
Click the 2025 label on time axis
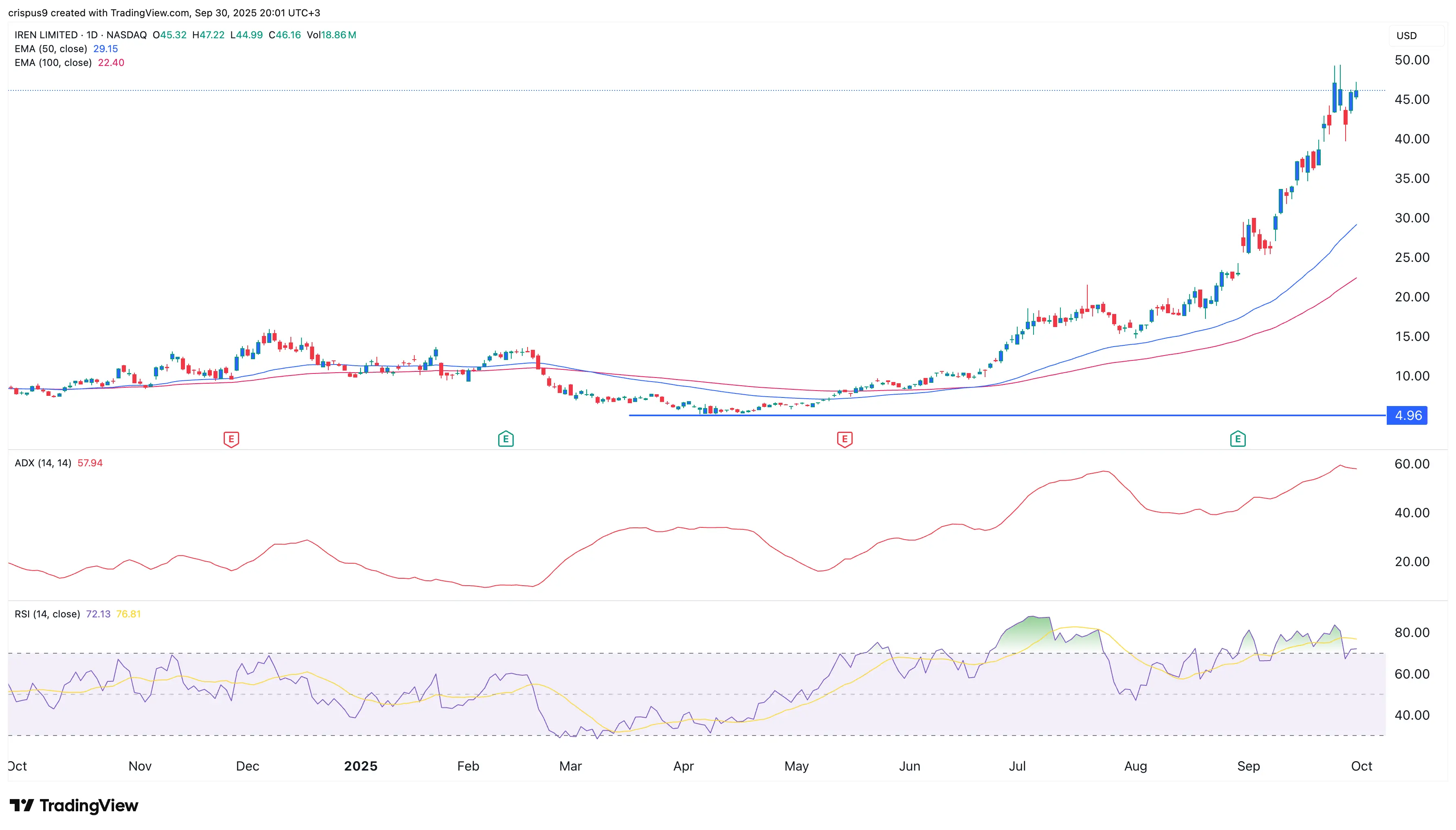pos(360,766)
